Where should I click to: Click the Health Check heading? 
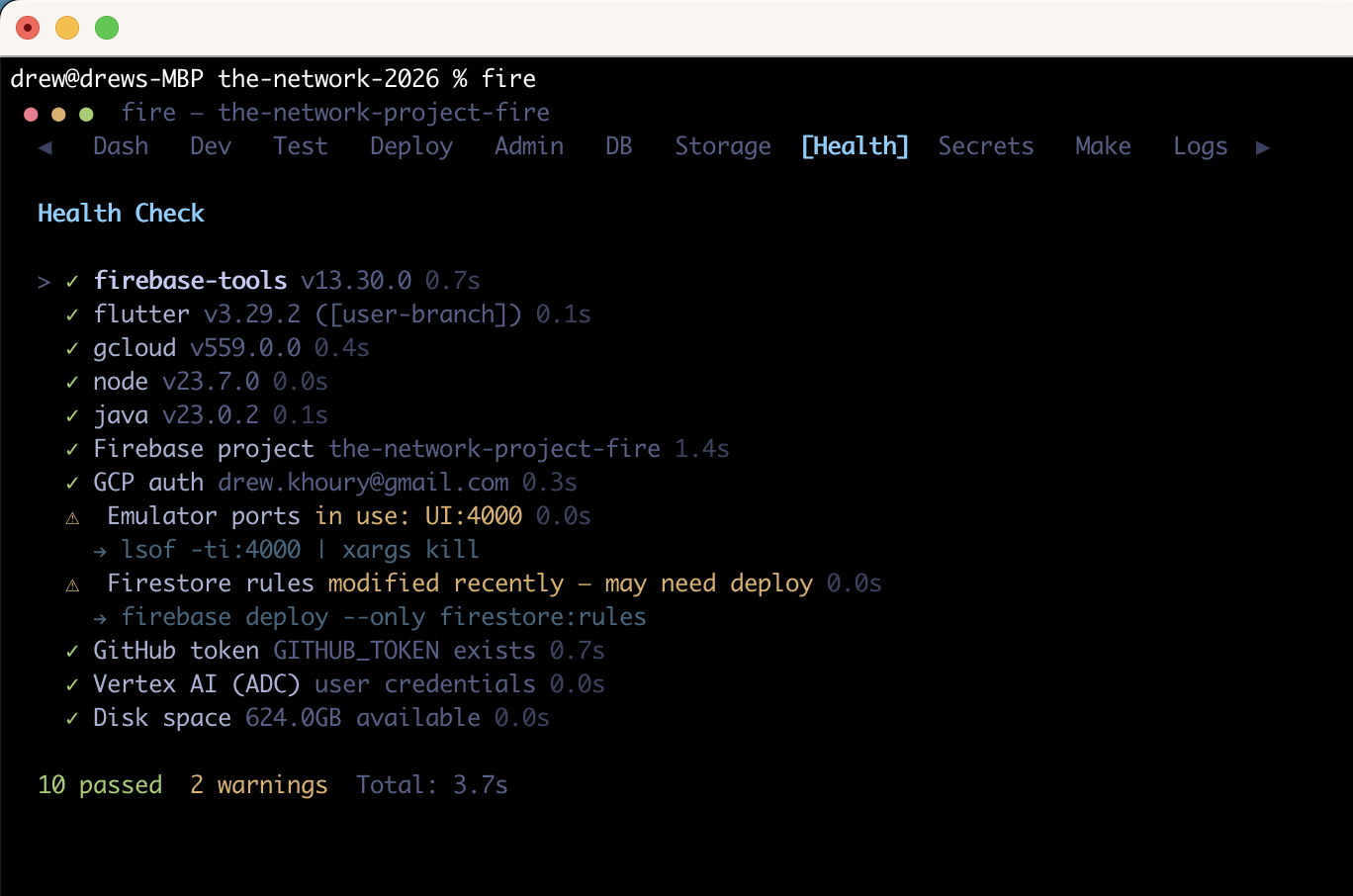pyautogui.click(x=121, y=214)
